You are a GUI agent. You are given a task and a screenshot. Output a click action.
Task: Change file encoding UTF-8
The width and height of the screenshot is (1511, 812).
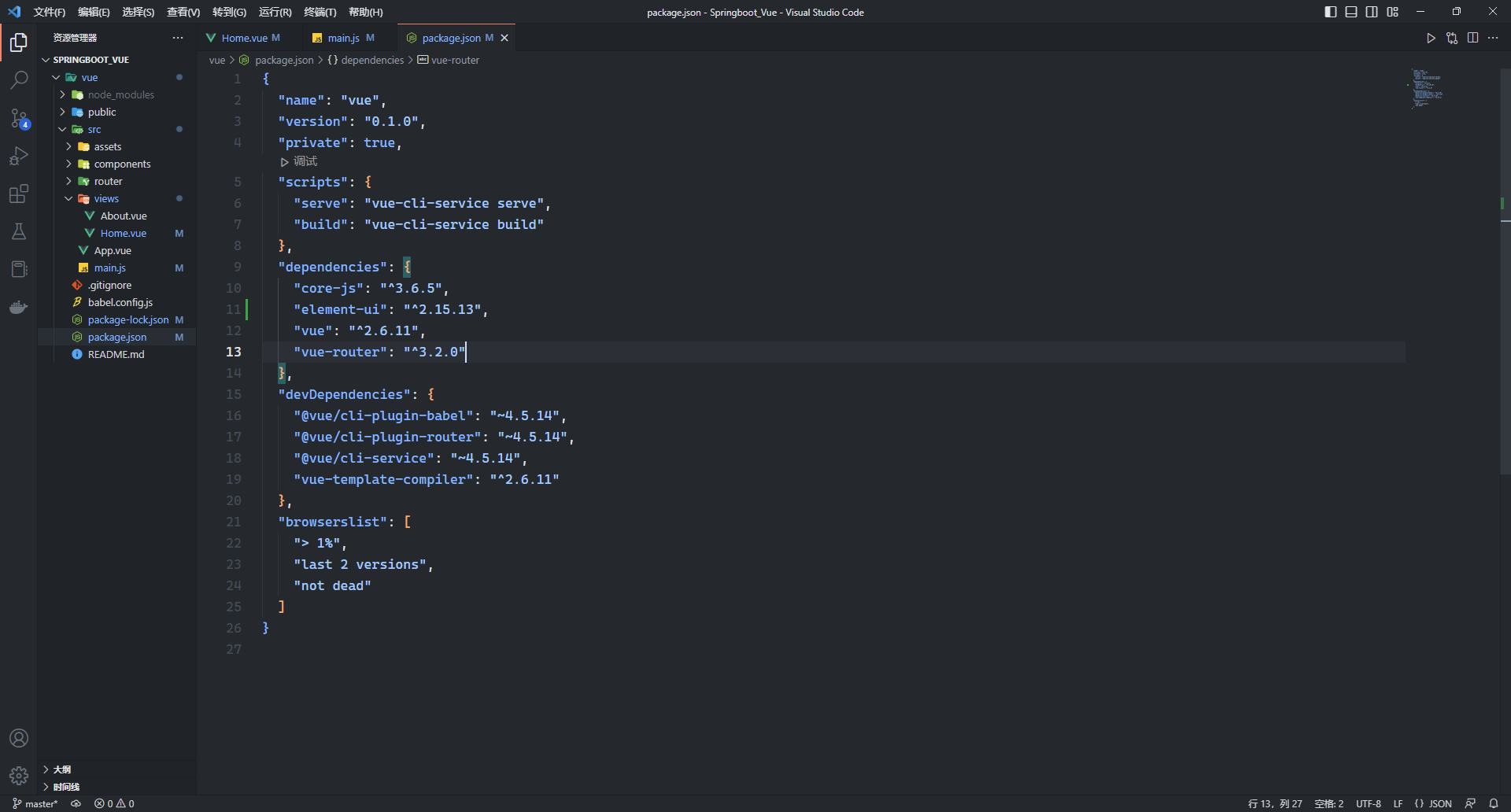tap(1369, 803)
